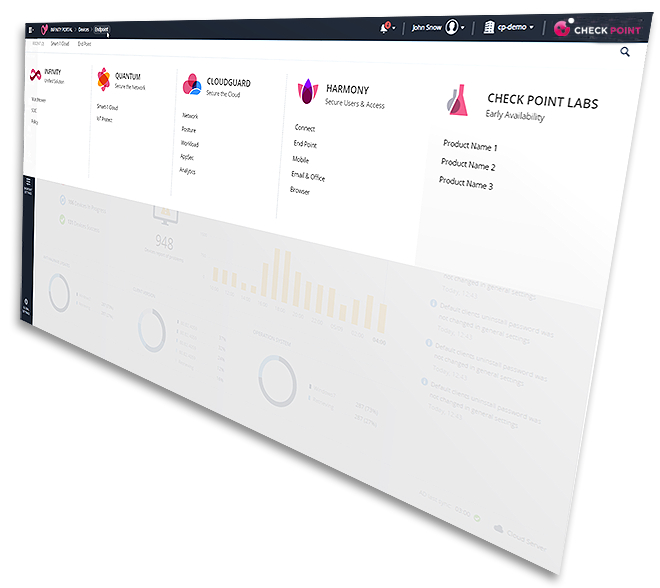The width and height of the screenshot is (660, 588).
Task: Click the Infinity product logo
Action: [x=35, y=75]
